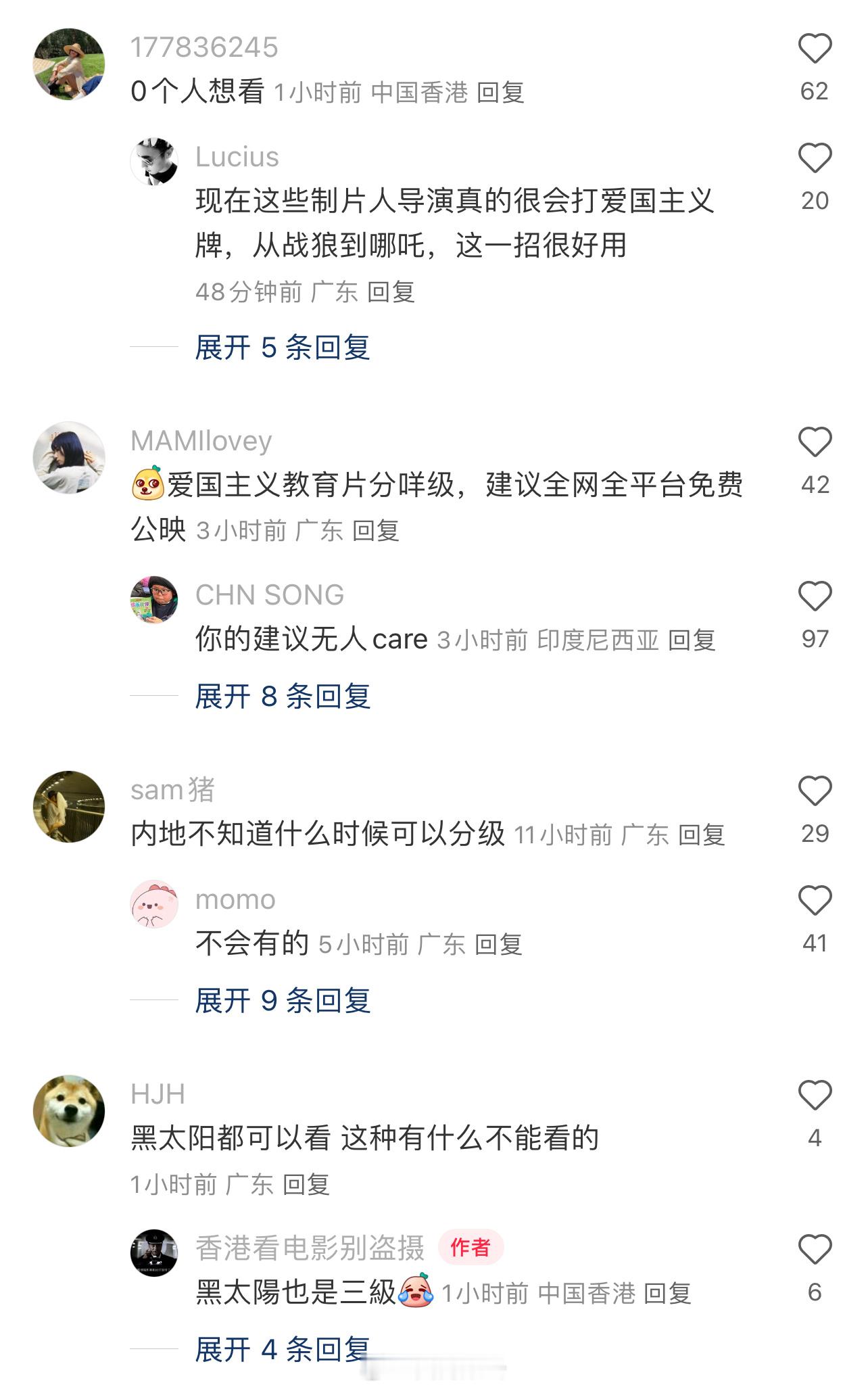This screenshot has height=1389, width=868.
Task: Open Lucius's username profile link
Action: [x=237, y=157]
